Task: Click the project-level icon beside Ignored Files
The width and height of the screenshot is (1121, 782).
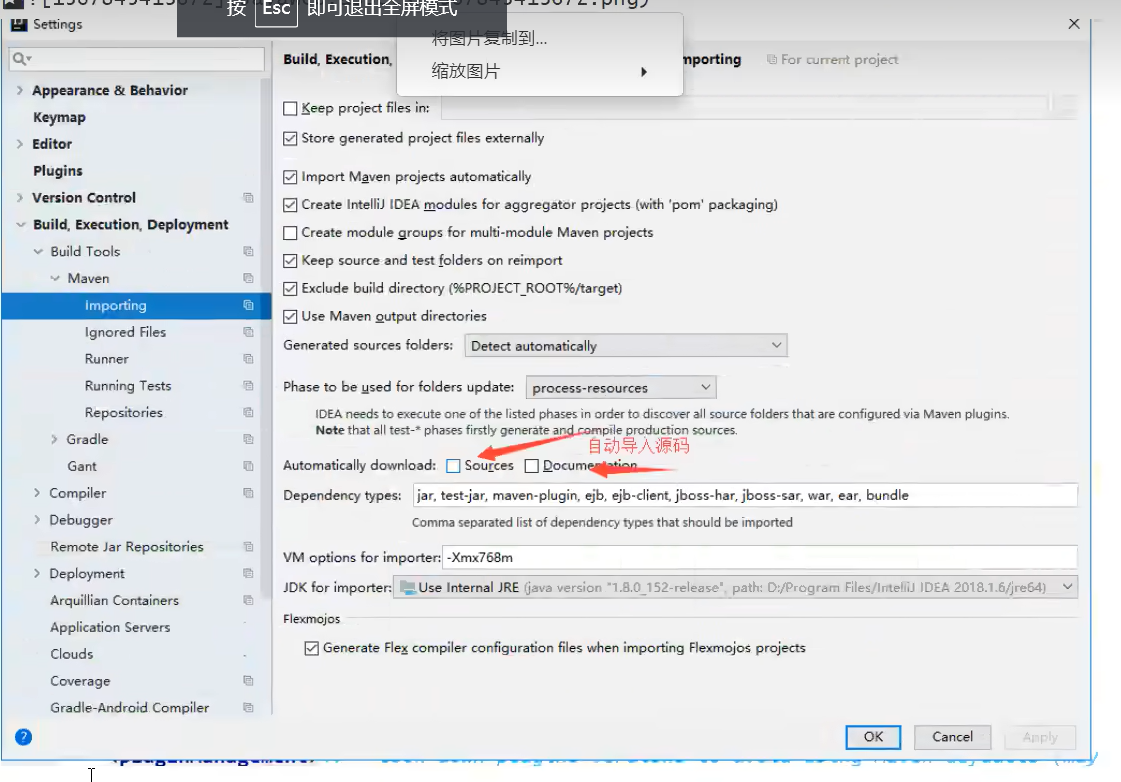Action: tap(248, 332)
